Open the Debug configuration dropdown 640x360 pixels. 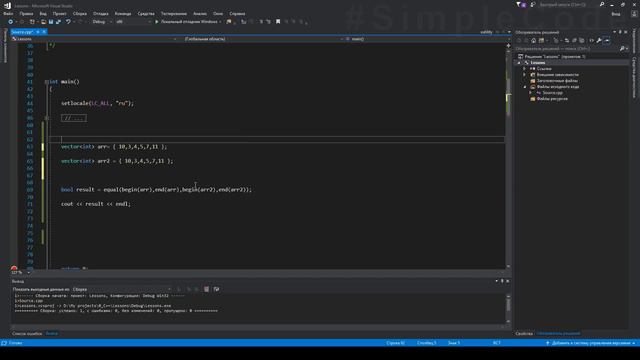pos(102,22)
